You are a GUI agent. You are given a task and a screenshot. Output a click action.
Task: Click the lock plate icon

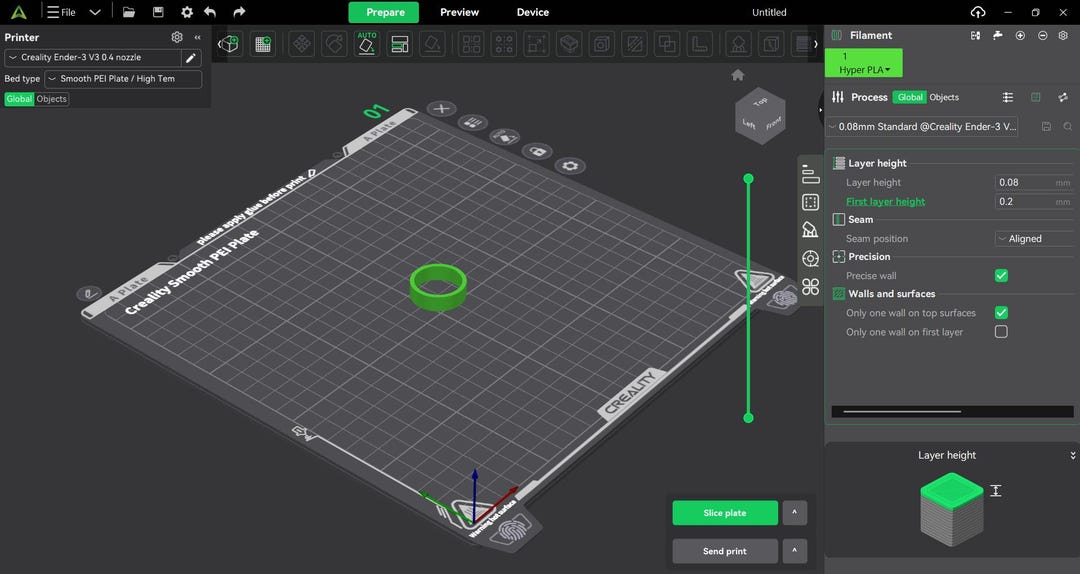tap(537, 151)
